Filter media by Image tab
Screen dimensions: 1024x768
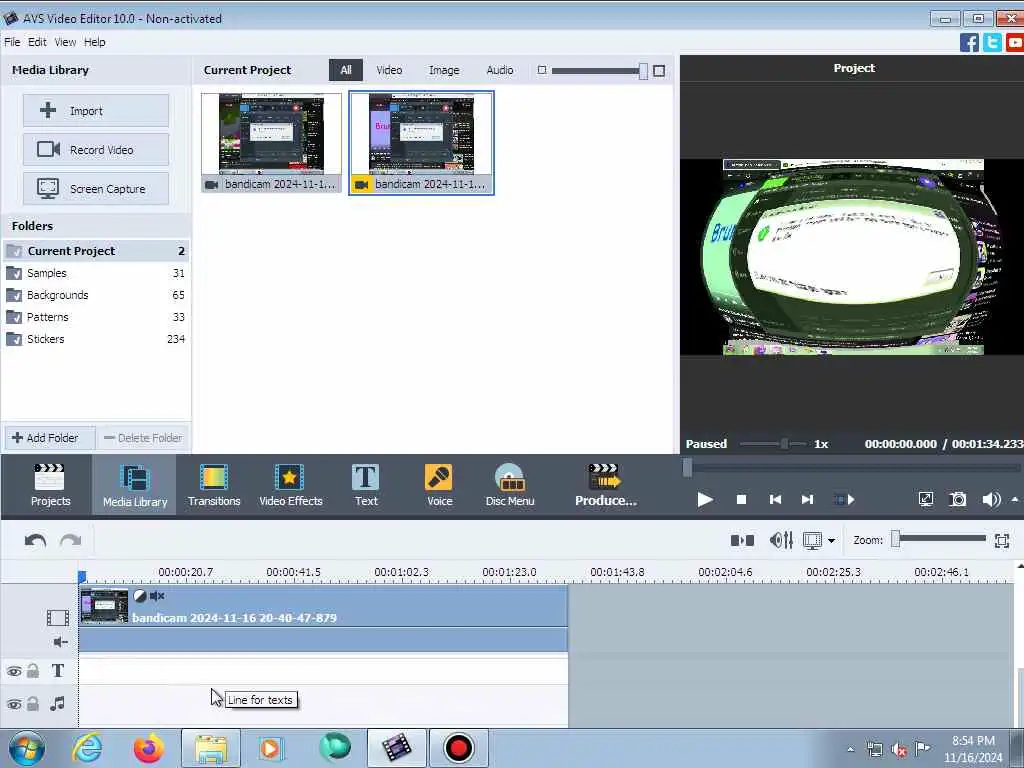pos(444,70)
